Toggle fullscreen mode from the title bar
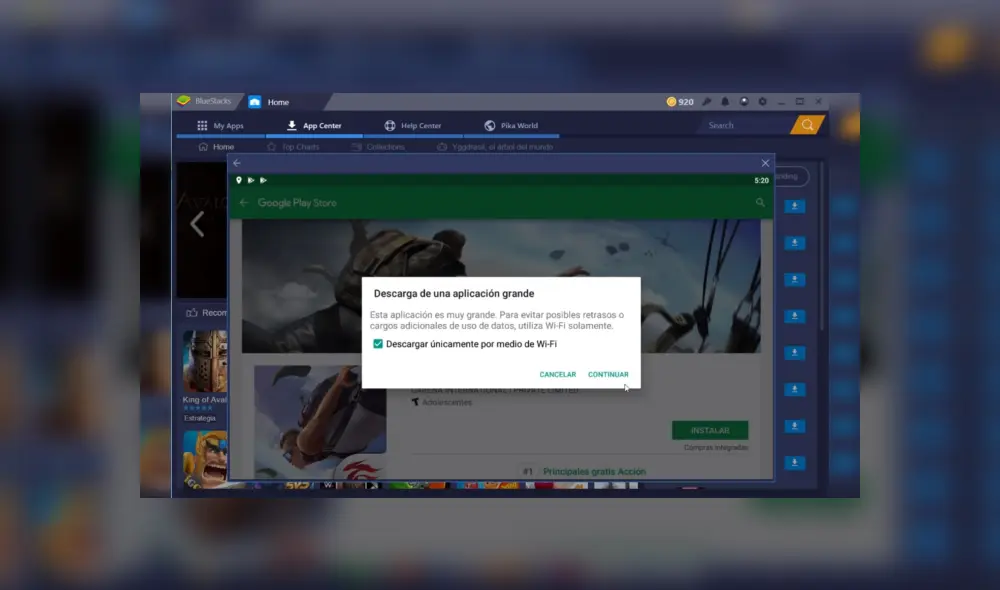1000x590 pixels. 800,101
